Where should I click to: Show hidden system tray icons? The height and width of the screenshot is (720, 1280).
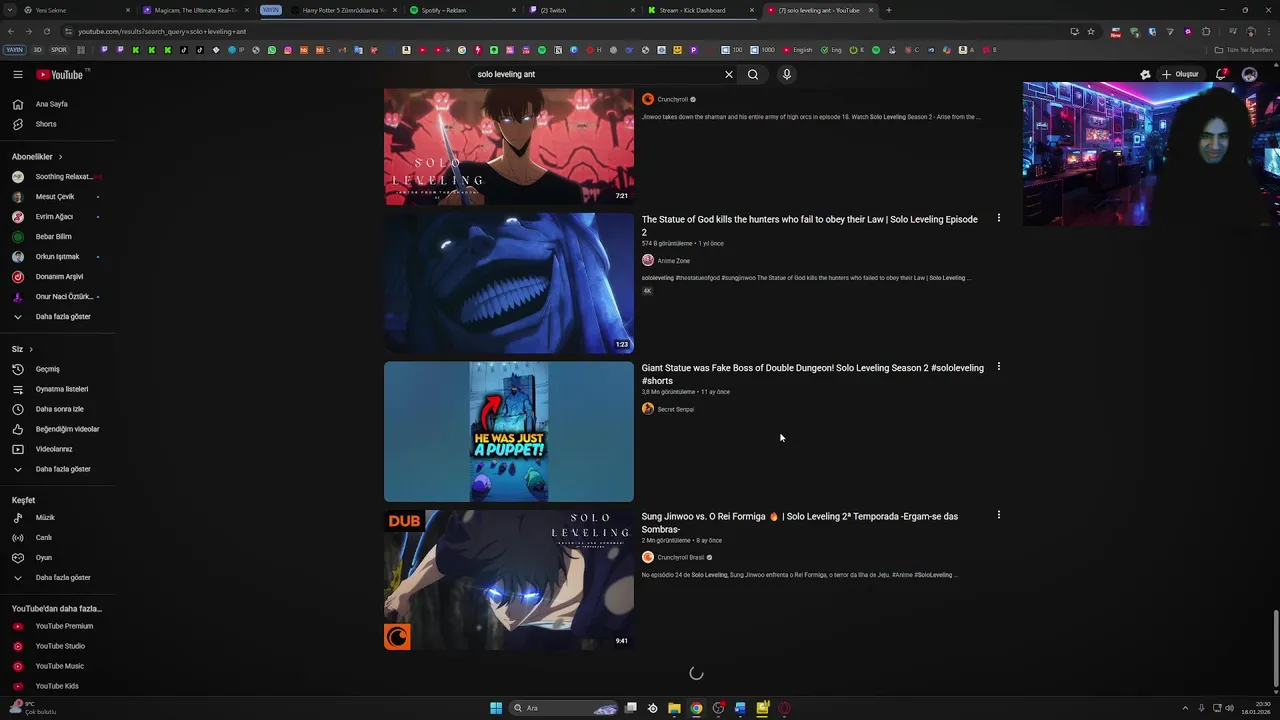[x=1185, y=708]
